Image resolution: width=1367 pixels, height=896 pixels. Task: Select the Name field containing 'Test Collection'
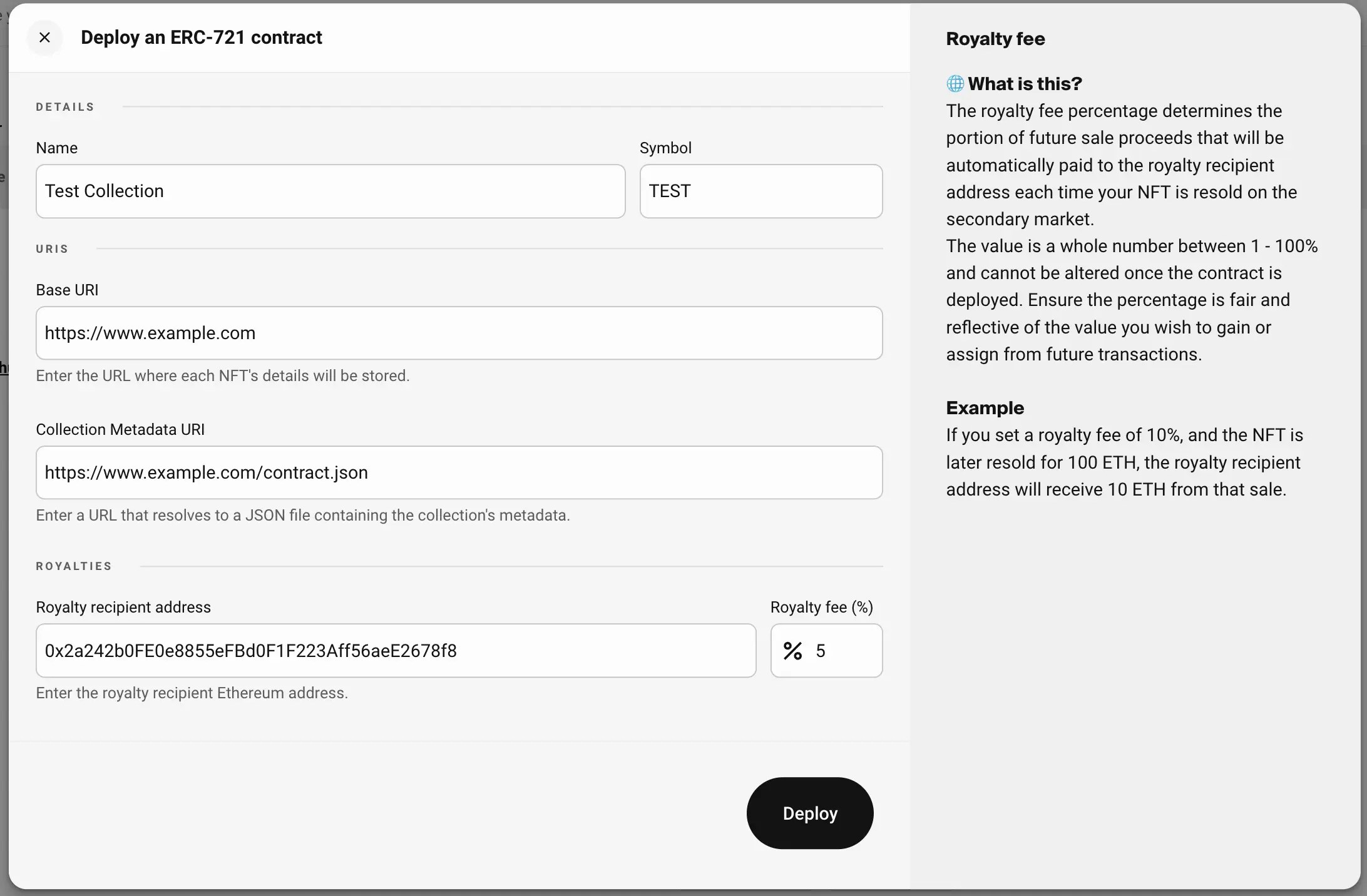(330, 191)
